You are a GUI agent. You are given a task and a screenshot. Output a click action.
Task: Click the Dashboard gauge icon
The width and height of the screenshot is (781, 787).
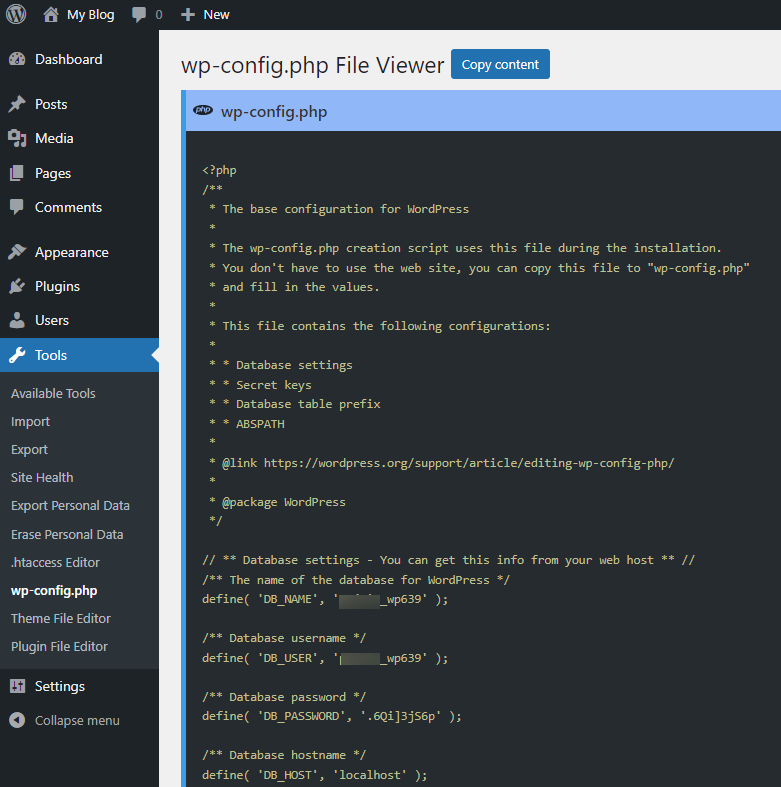[17, 59]
